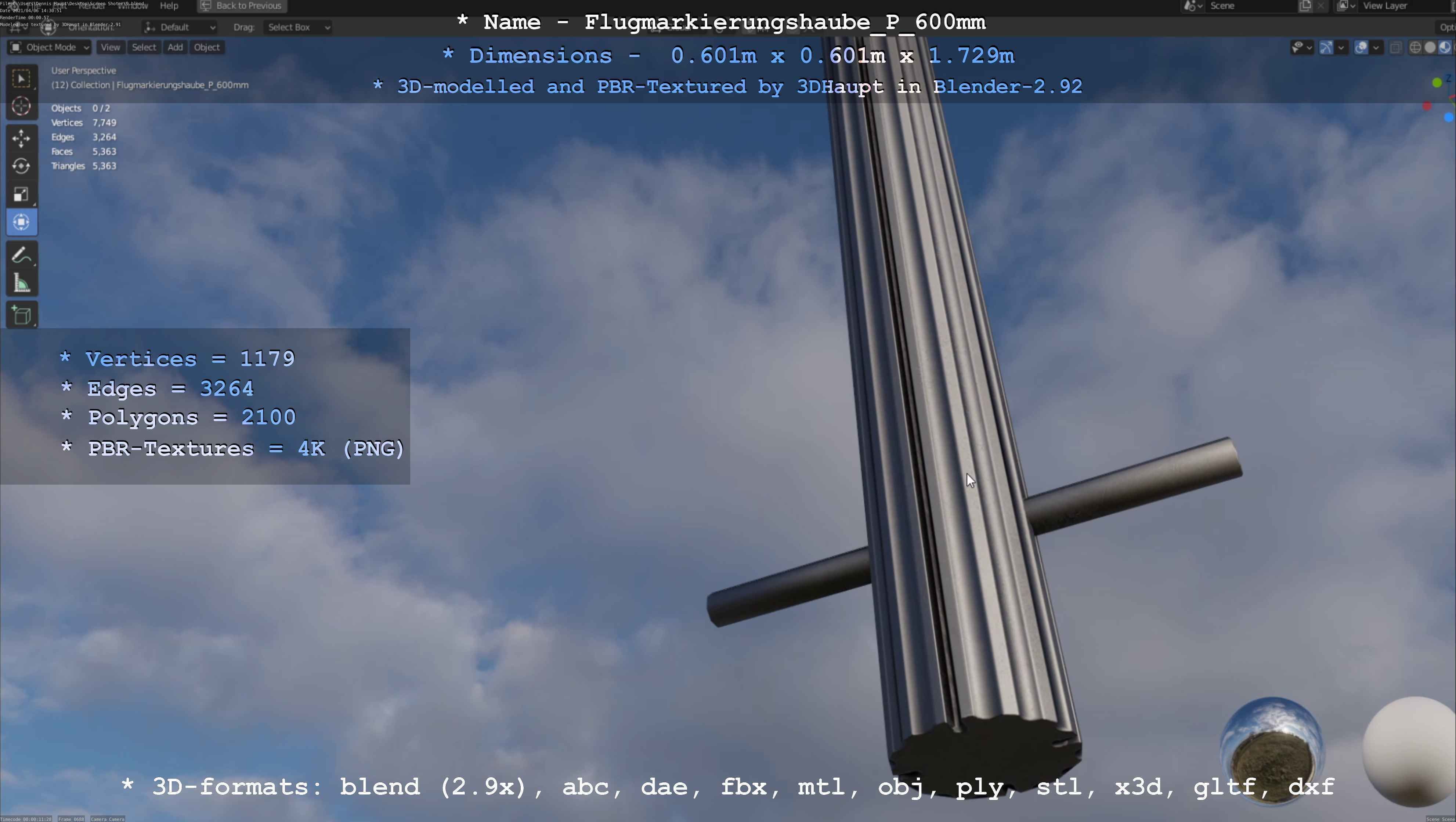Toggle viewport overlays on or off
Viewport: 1456px width, 822px height.
point(1361,47)
